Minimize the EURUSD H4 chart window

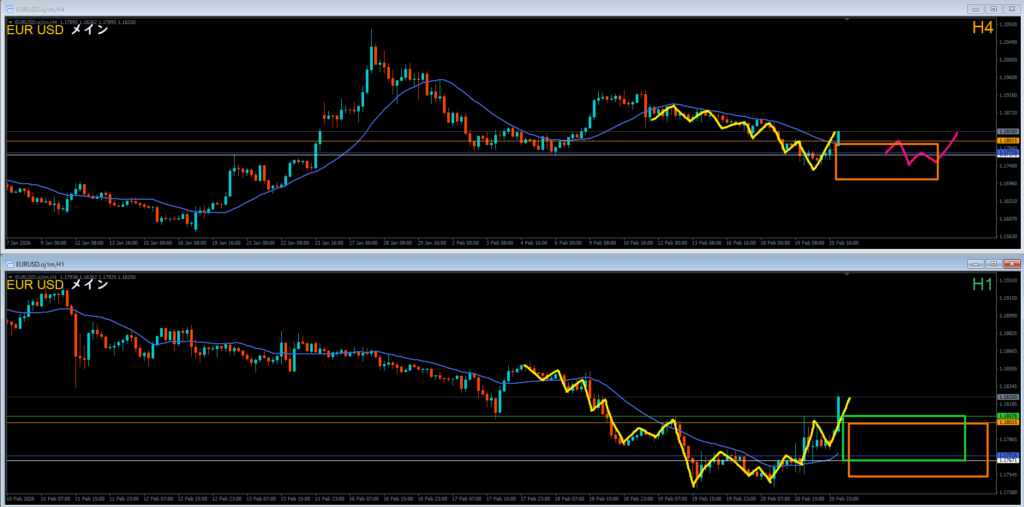[x=976, y=8]
